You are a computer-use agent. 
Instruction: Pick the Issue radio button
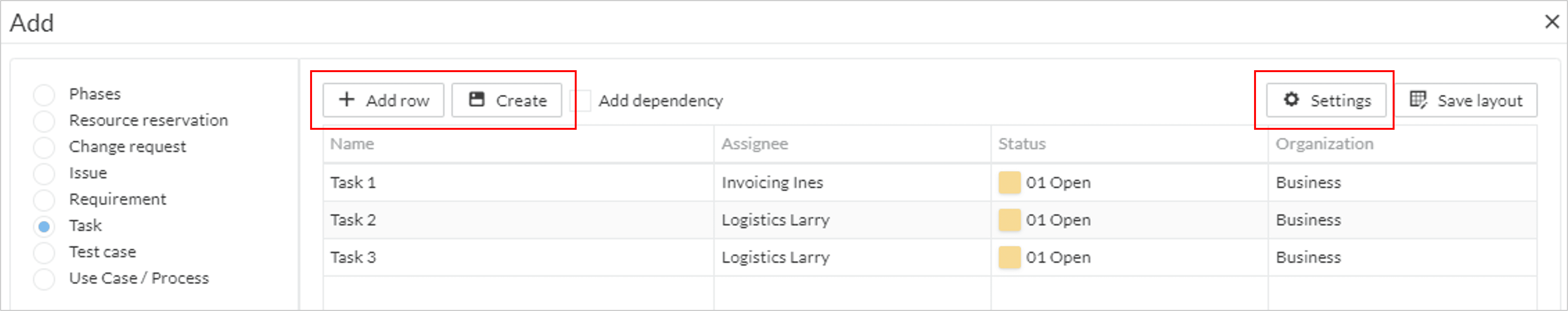(44, 173)
